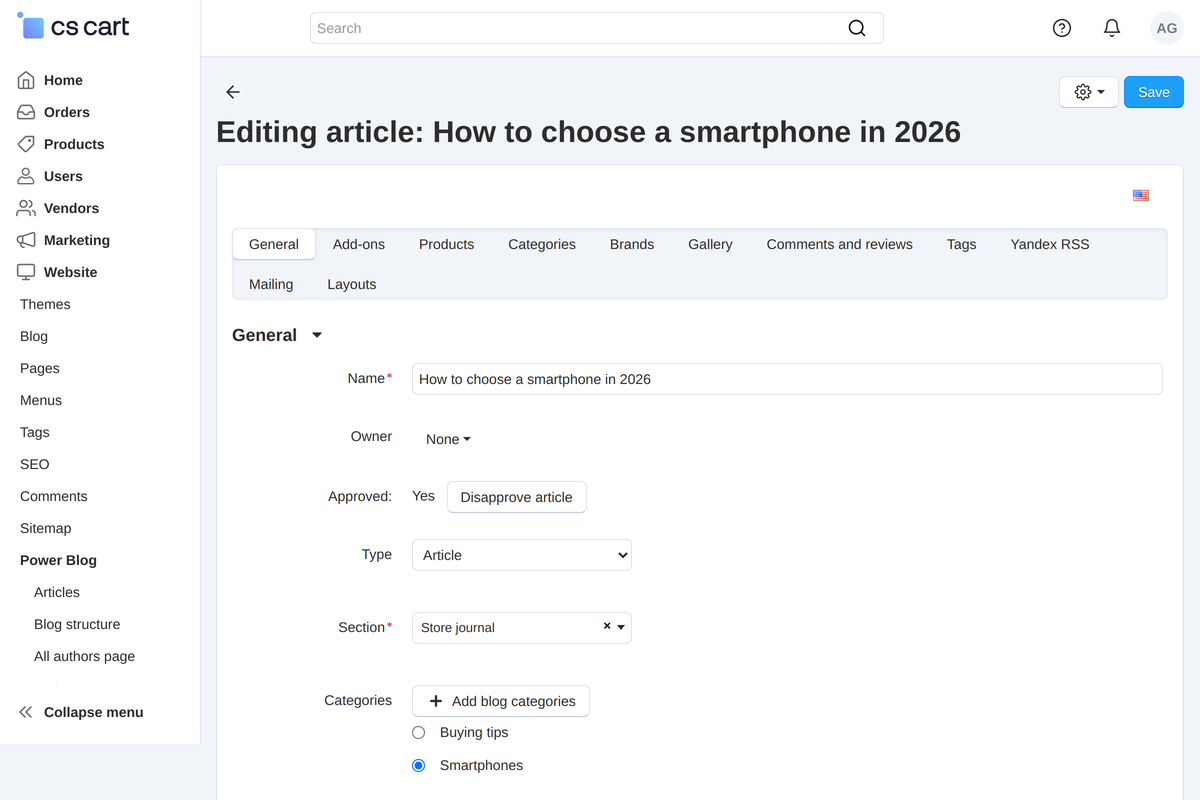This screenshot has width=1200, height=800.
Task: Click the Website monitor icon
Action: click(x=26, y=272)
